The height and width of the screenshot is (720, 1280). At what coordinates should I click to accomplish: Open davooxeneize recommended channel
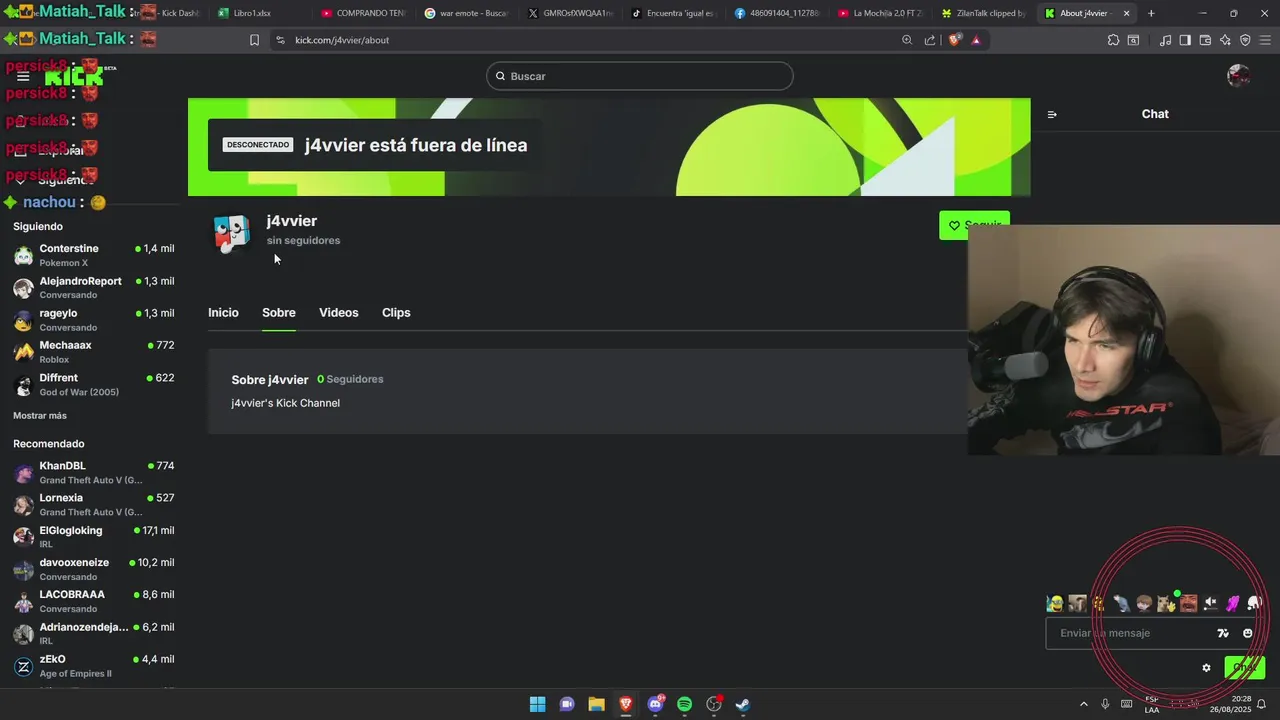tap(94, 569)
